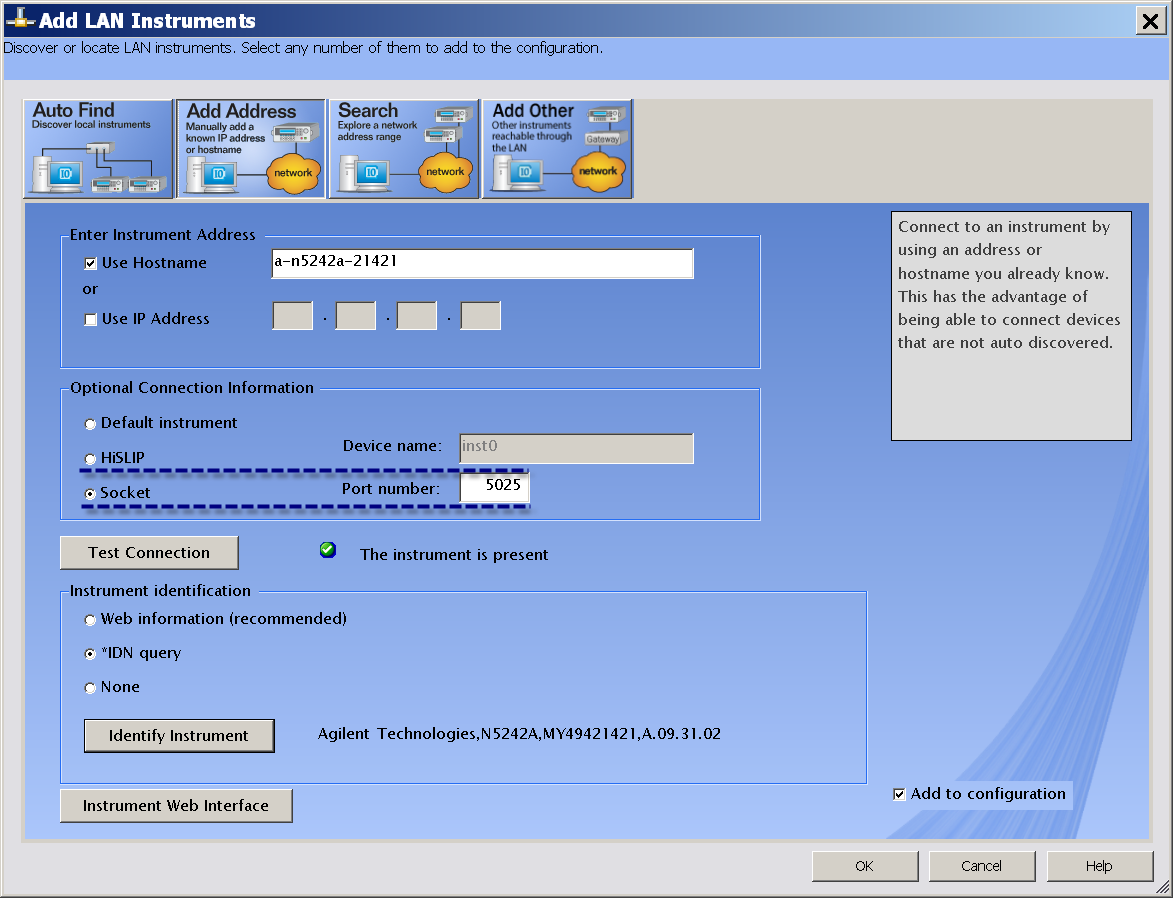1173x898 pixels.
Task: Click the Port number field
Action: [x=494, y=488]
